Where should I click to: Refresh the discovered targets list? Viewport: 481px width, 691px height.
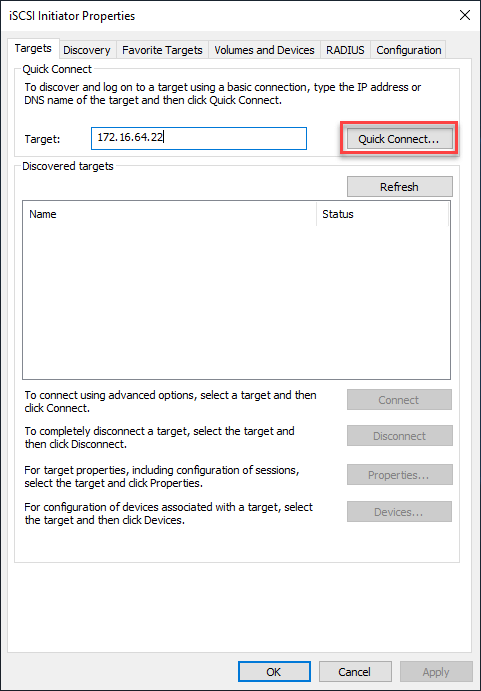point(399,186)
